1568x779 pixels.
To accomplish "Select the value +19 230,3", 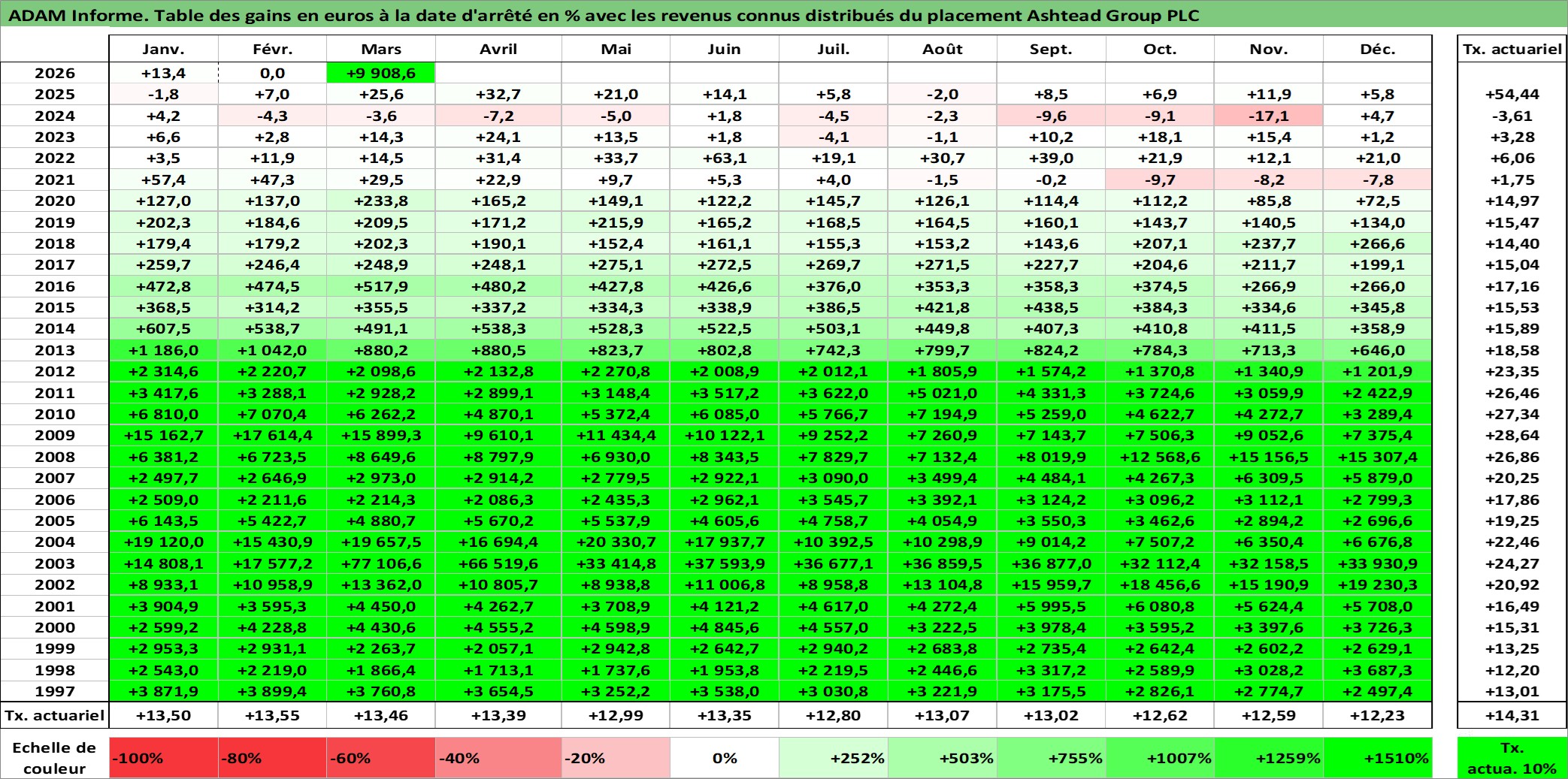I will pos(1377,584).
